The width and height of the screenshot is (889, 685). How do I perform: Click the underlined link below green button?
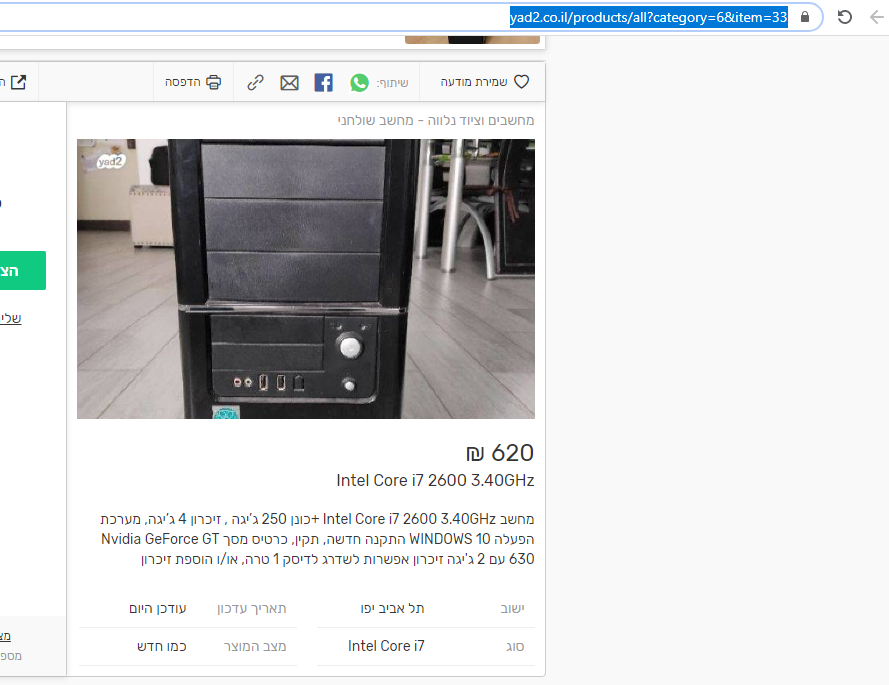click(x=11, y=318)
